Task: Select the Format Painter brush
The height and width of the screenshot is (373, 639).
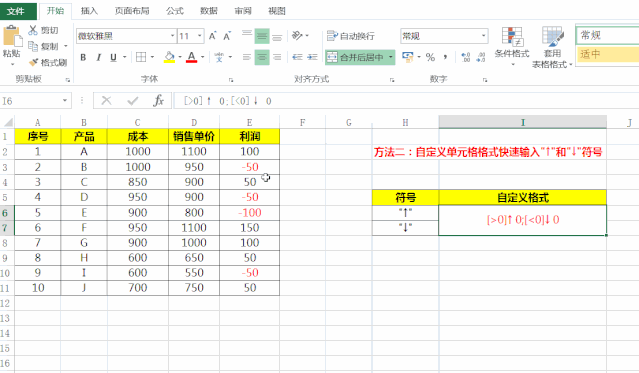Action: click(x=33, y=62)
